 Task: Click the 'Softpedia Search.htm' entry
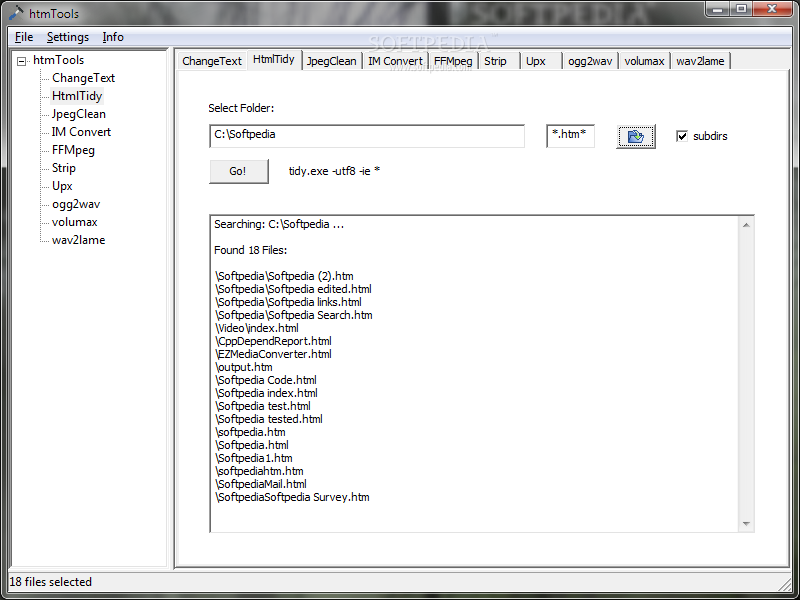[x=294, y=315]
